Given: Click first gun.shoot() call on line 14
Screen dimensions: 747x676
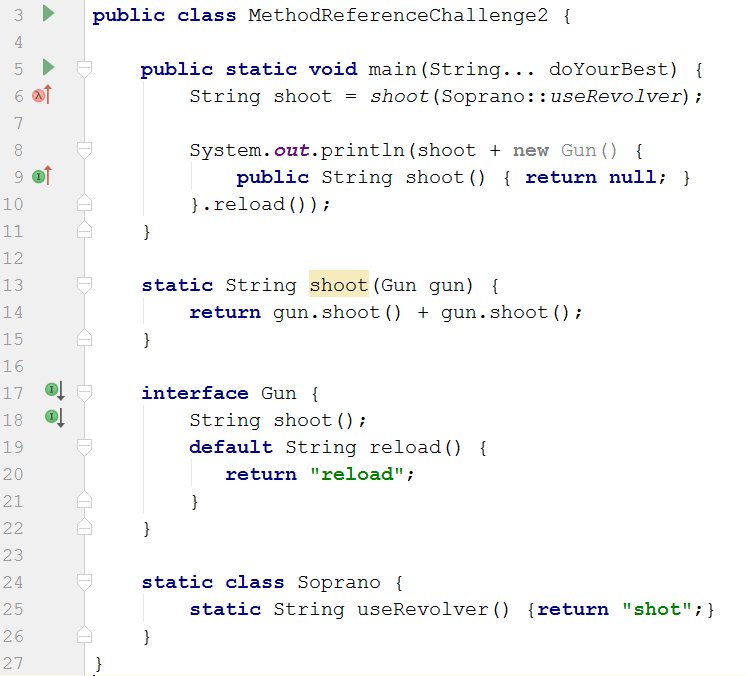Looking at the screenshot, I should click(x=337, y=312).
